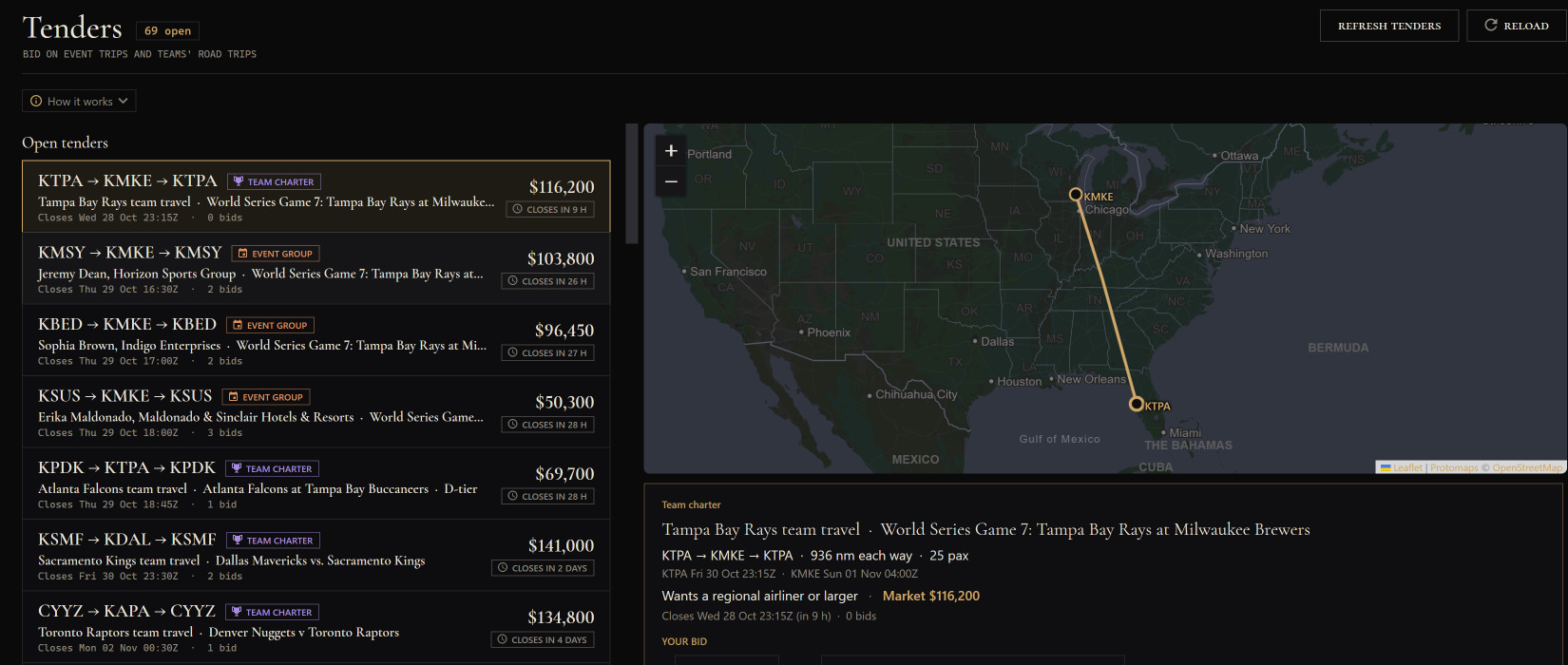The height and width of the screenshot is (665, 1568).
Task: Click the Reload button
Action: (x=1518, y=26)
